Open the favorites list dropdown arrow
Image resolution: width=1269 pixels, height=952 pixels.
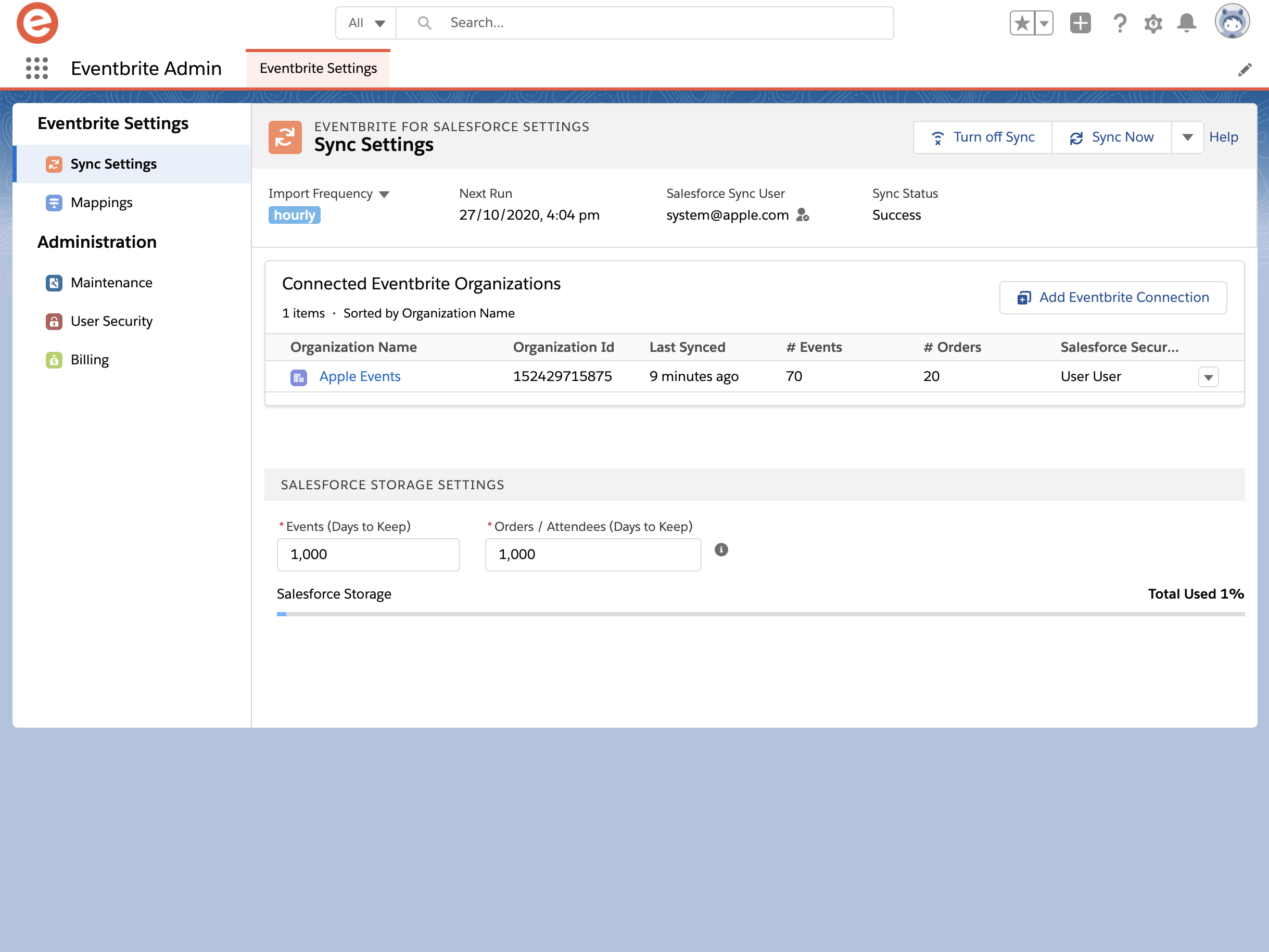(x=1044, y=23)
